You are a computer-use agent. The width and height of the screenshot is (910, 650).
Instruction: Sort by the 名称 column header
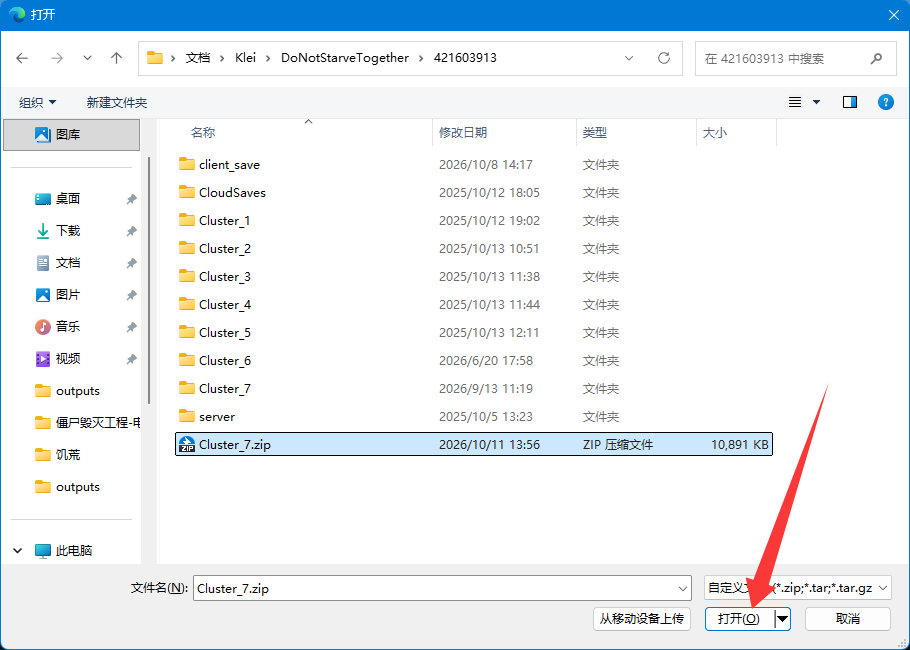point(203,133)
